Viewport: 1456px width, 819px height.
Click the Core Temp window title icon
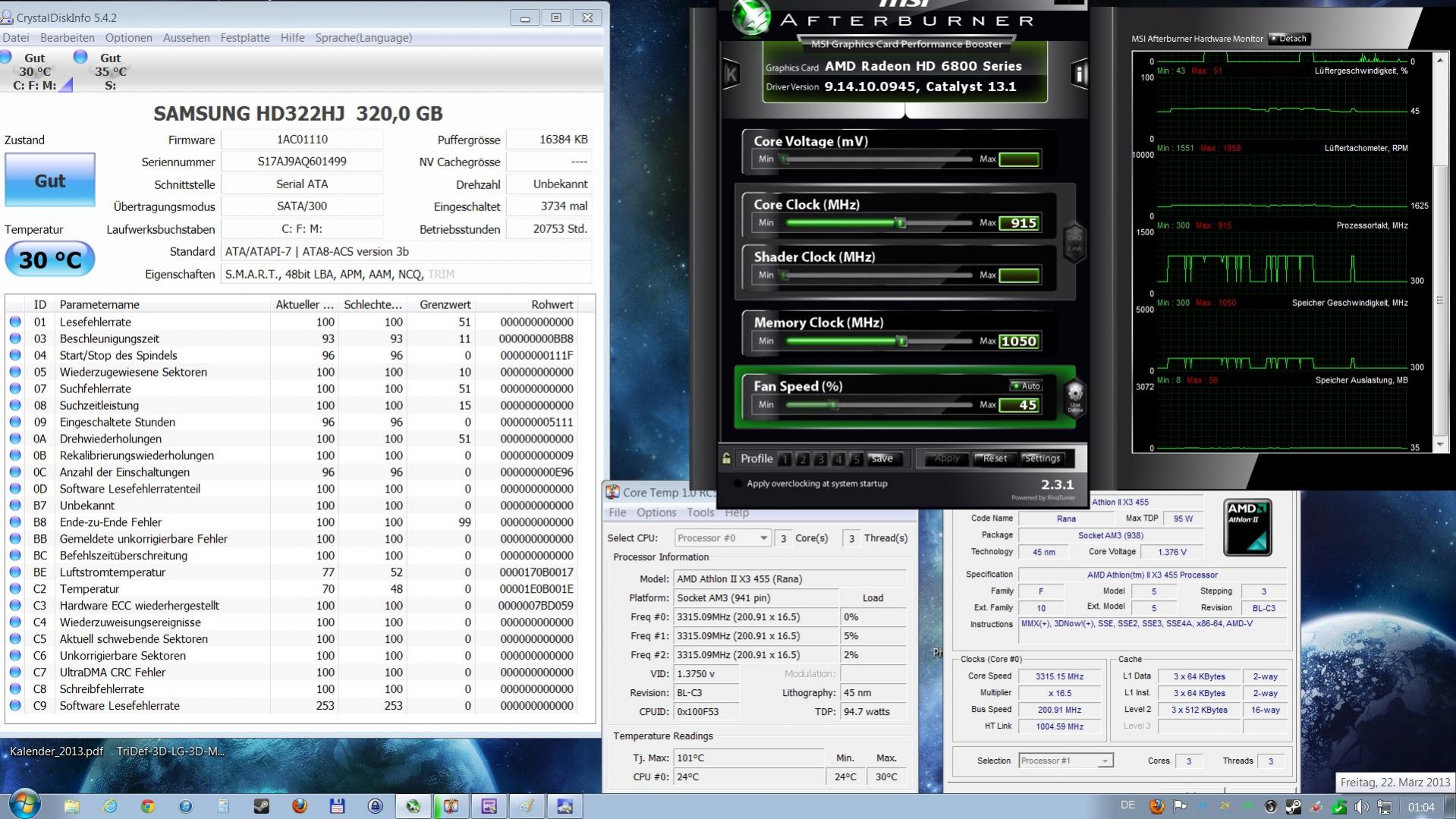[612, 492]
